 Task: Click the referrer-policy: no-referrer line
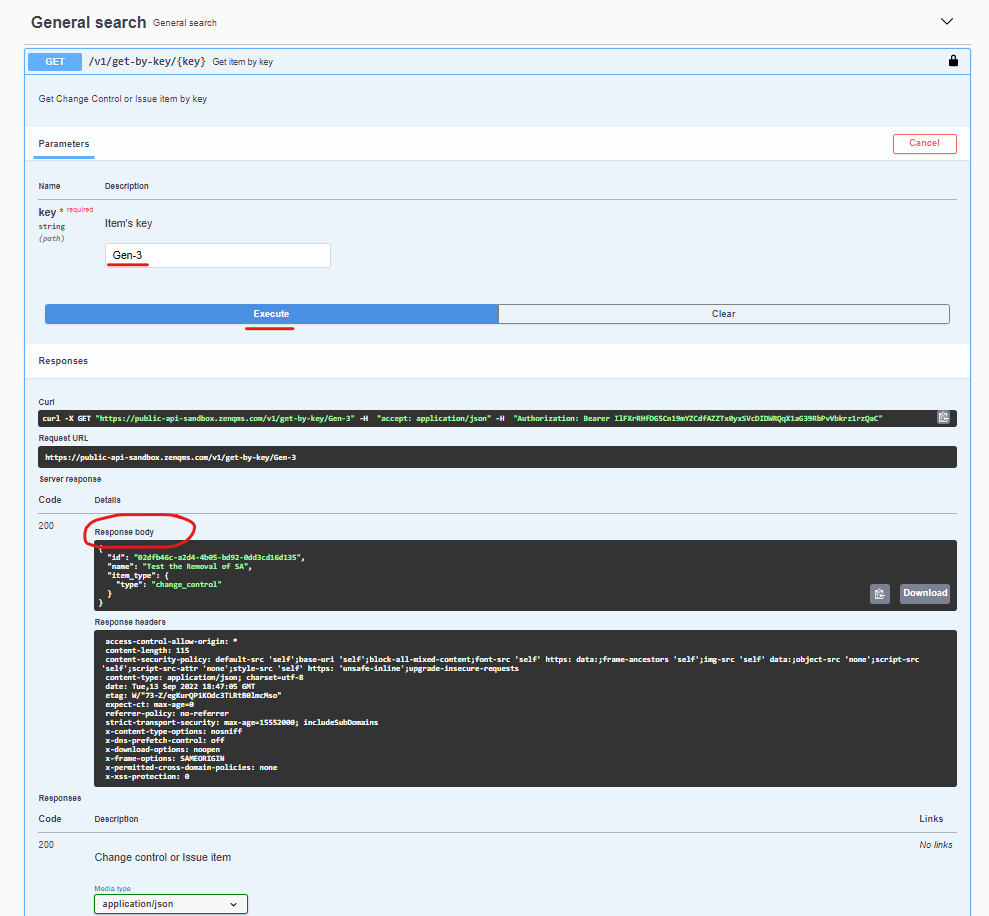click(x=167, y=713)
